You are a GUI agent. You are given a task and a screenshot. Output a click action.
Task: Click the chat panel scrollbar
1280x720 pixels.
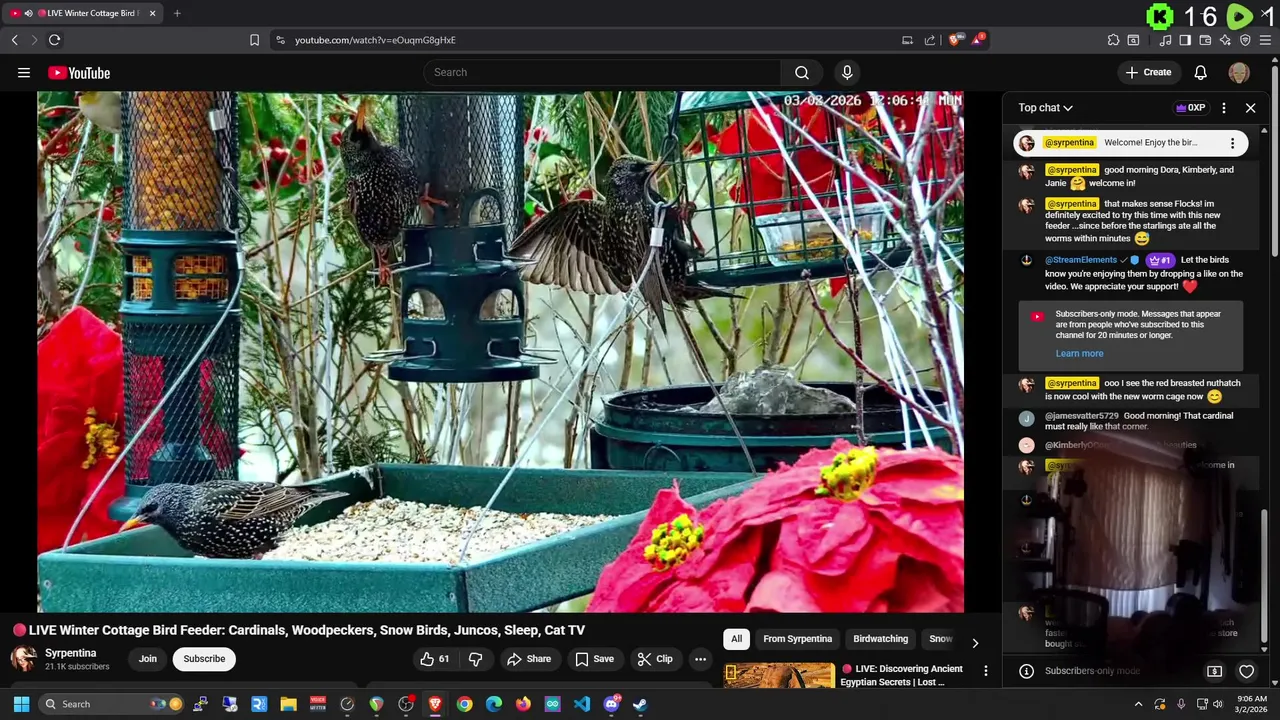(x=1264, y=575)
